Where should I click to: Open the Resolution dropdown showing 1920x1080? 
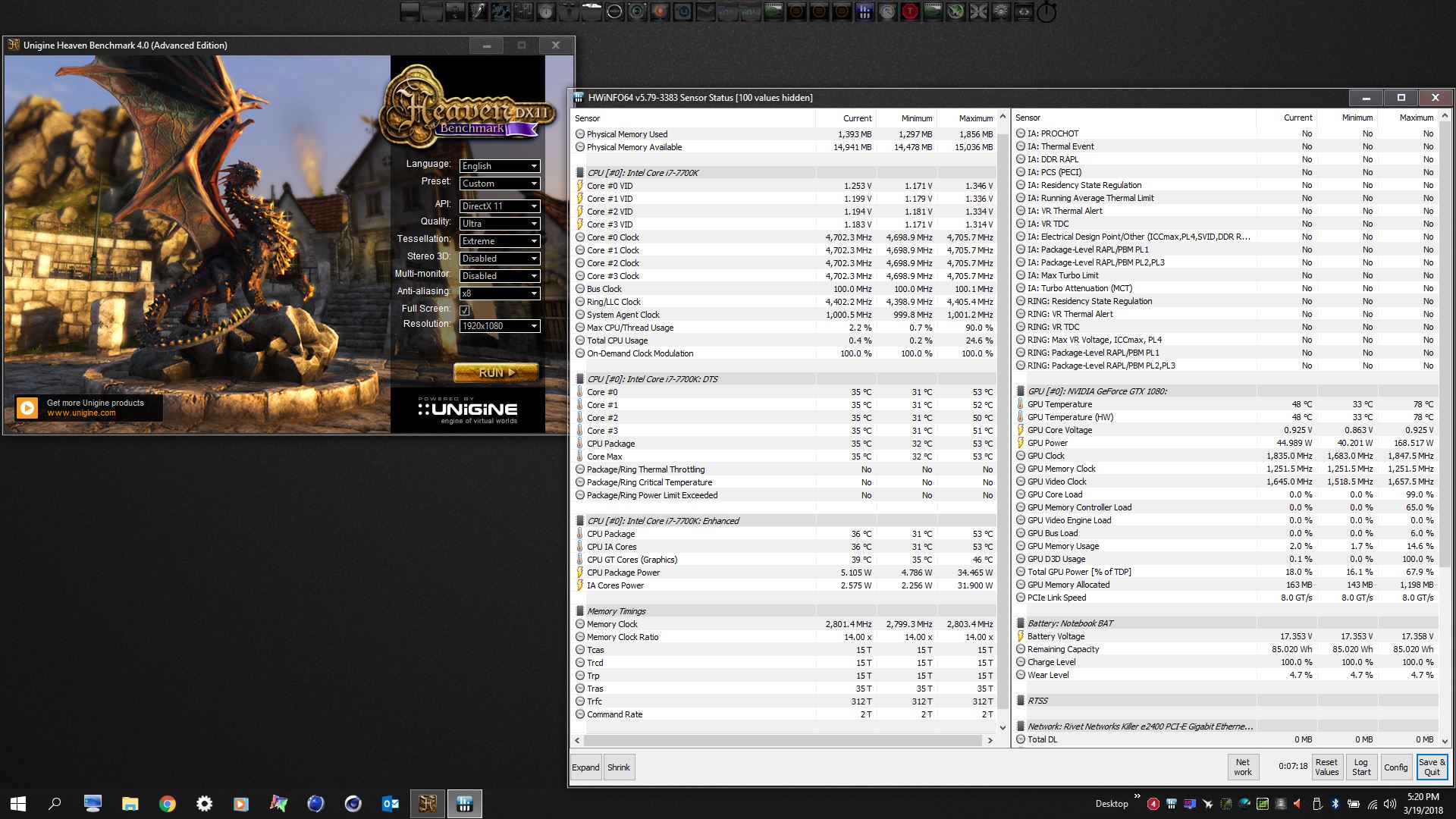pos(500,326)
